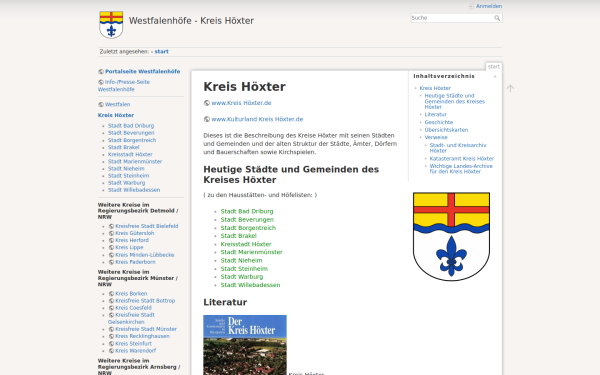
Task: Click the Kreis Höxter sidebar heading link
Action: click(x=116, y=115)
